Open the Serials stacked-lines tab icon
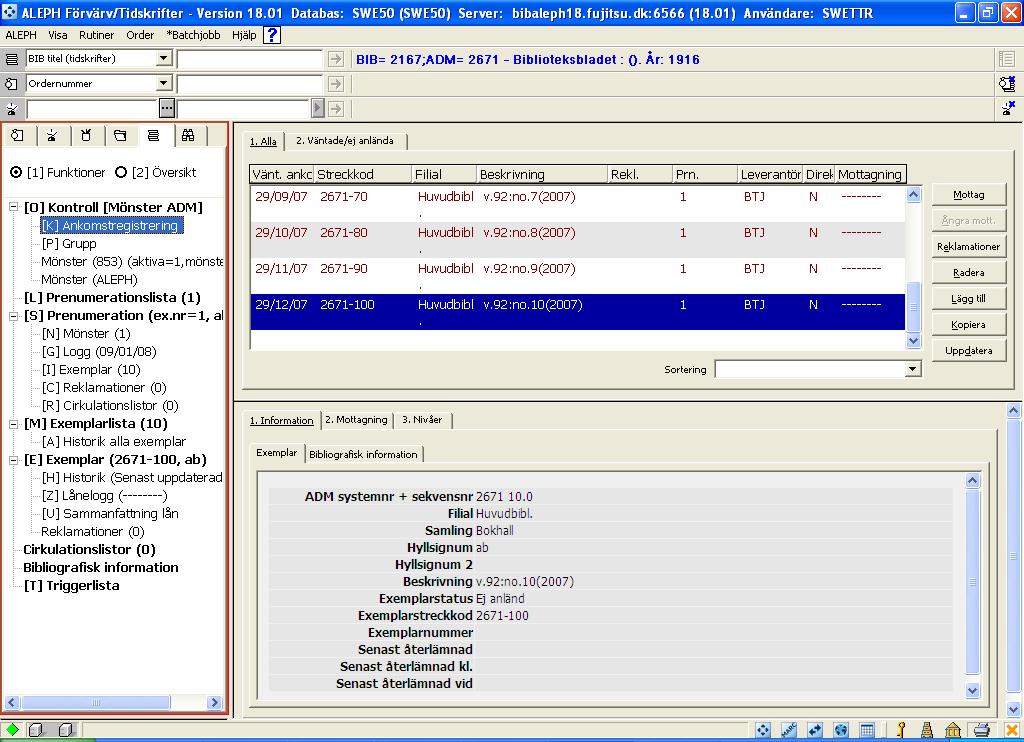This screenshot has width=1024, height=742. point(154,135)
